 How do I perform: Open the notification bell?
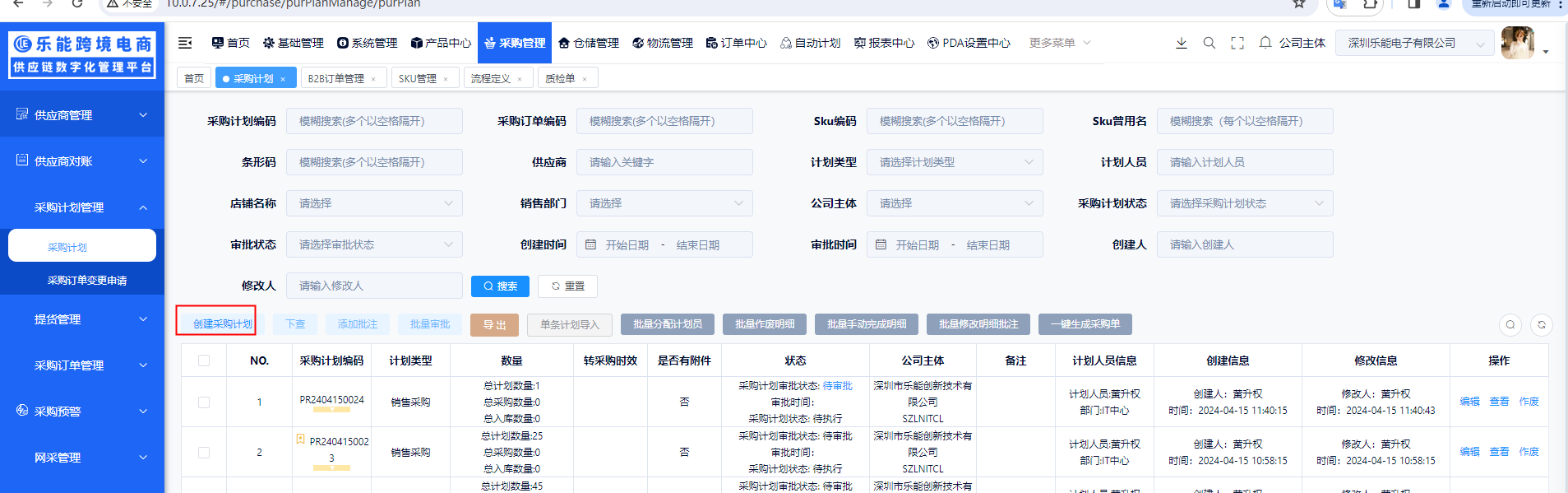coord(1265,43)
